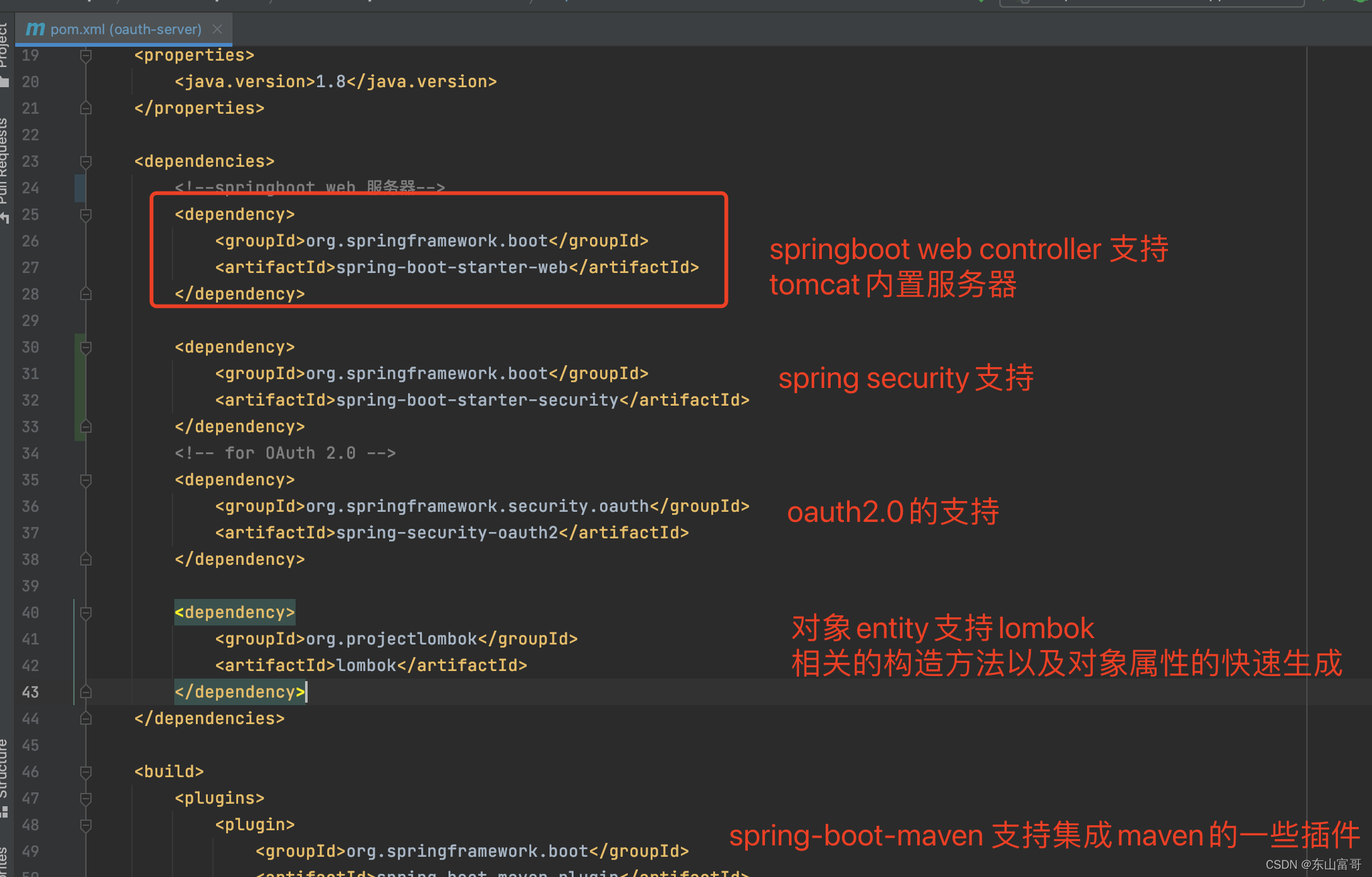Screen dimensions: 1372x877
Task: Click the fold end marker at line 33
Action: click(86, 427)
